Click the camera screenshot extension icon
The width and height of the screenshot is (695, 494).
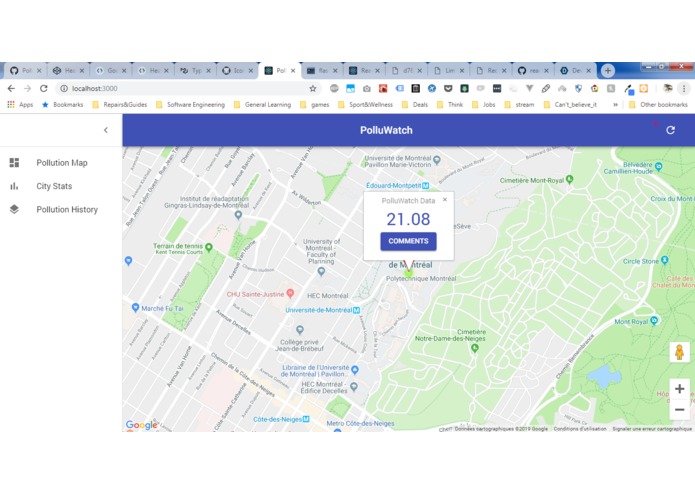tap(367, 89)
